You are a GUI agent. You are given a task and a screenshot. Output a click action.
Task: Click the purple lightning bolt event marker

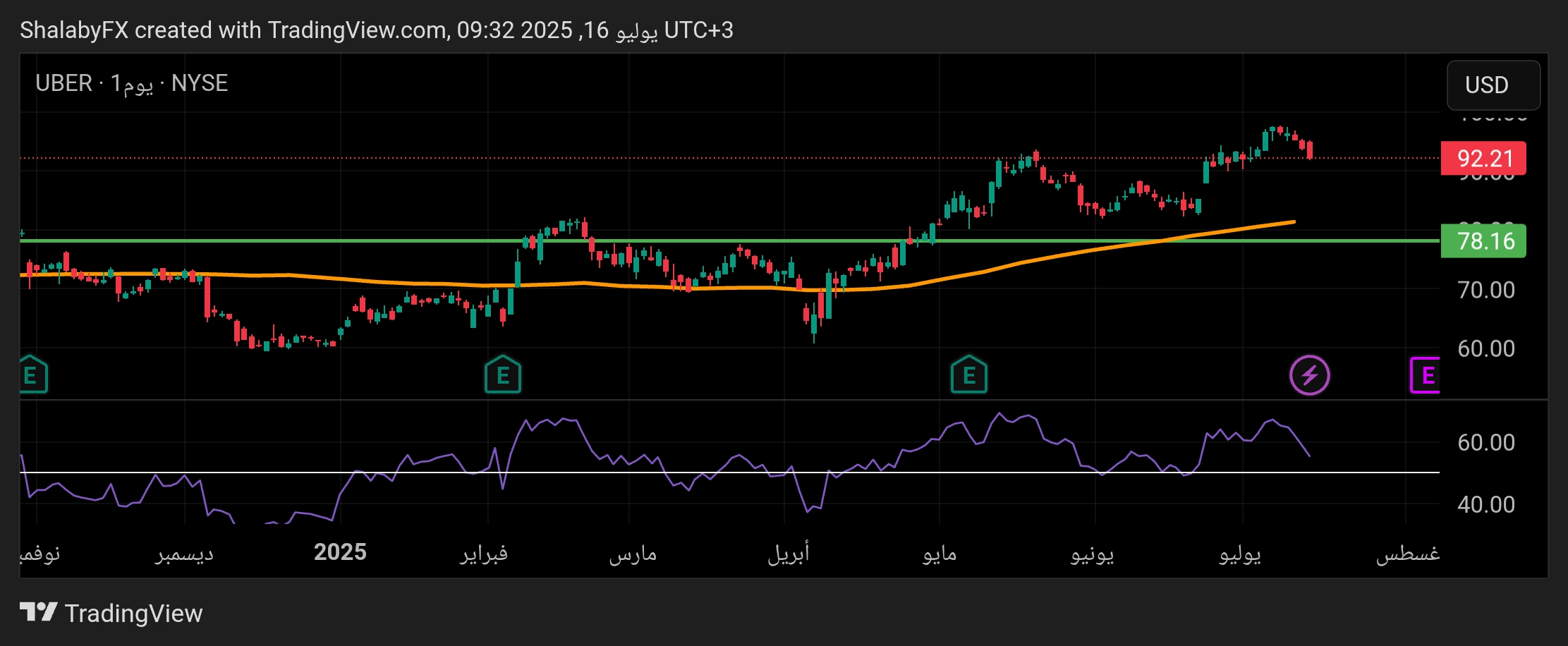[1309, 374]
